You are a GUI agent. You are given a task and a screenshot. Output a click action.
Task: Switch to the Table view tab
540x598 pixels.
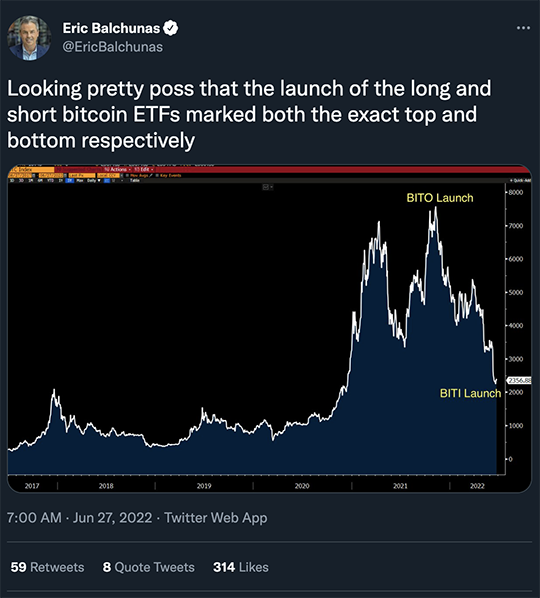pyautogui.click(x=135, y=181)
